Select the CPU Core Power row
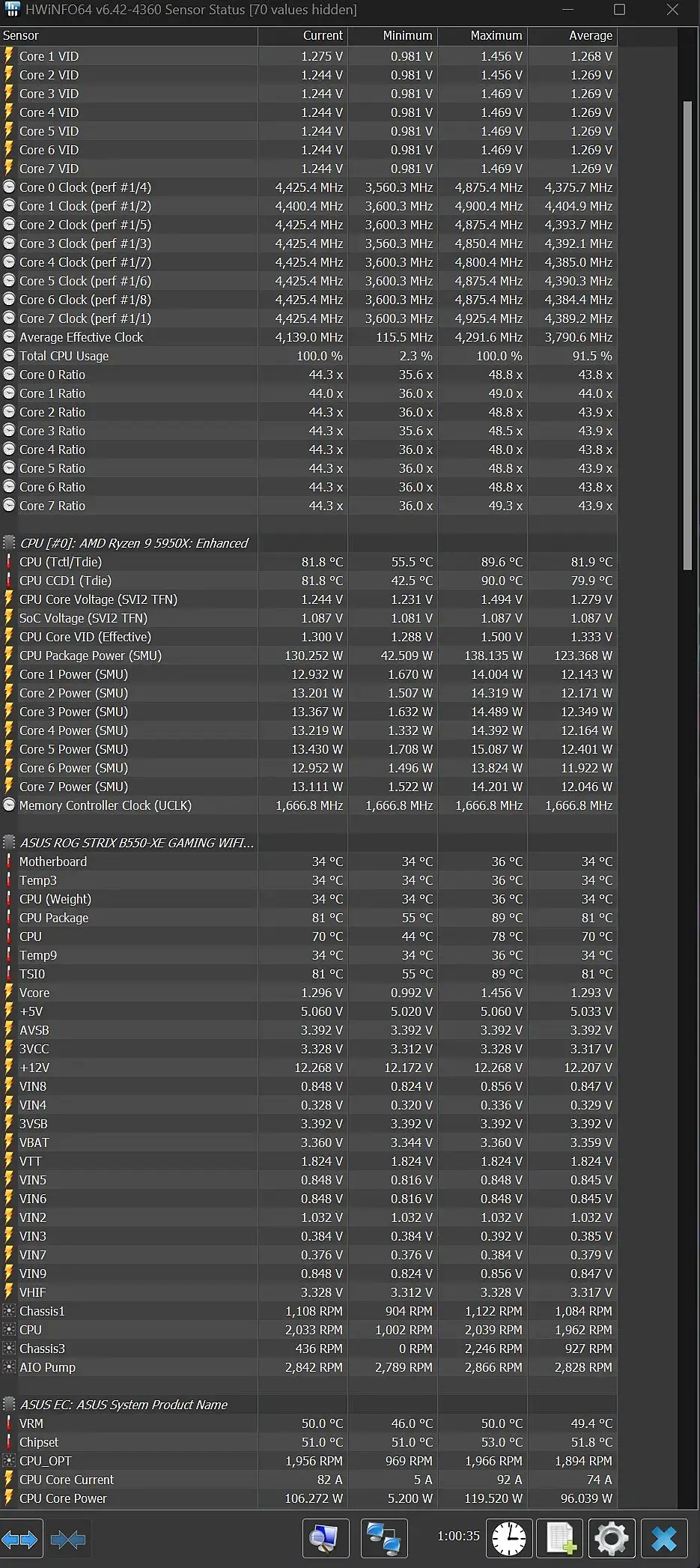 point(308,1498)
